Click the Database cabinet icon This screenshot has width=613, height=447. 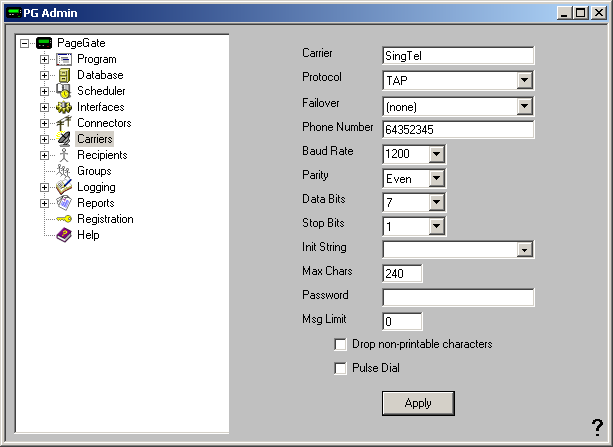click(64, 75)
